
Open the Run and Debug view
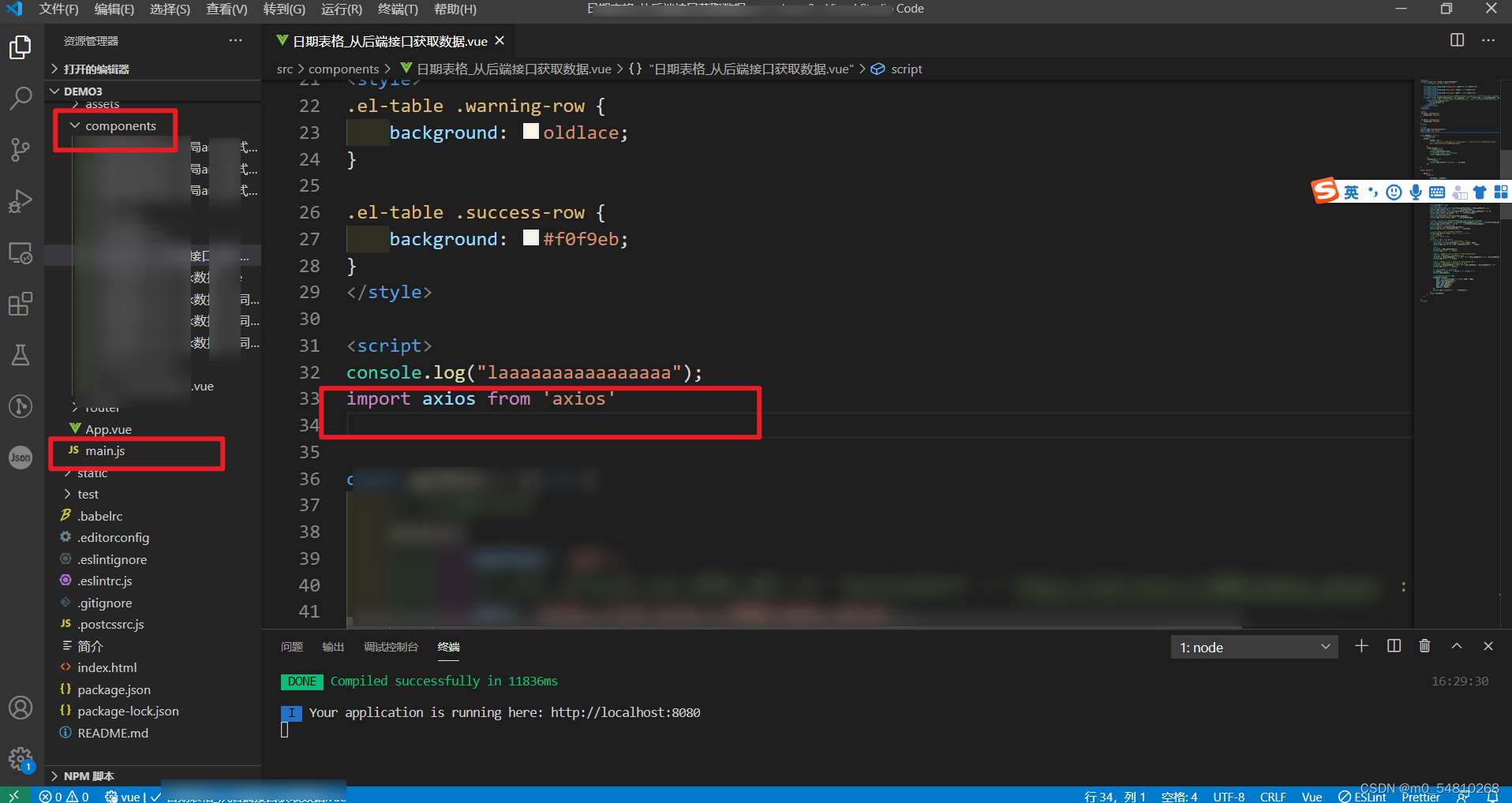point(21,201)
